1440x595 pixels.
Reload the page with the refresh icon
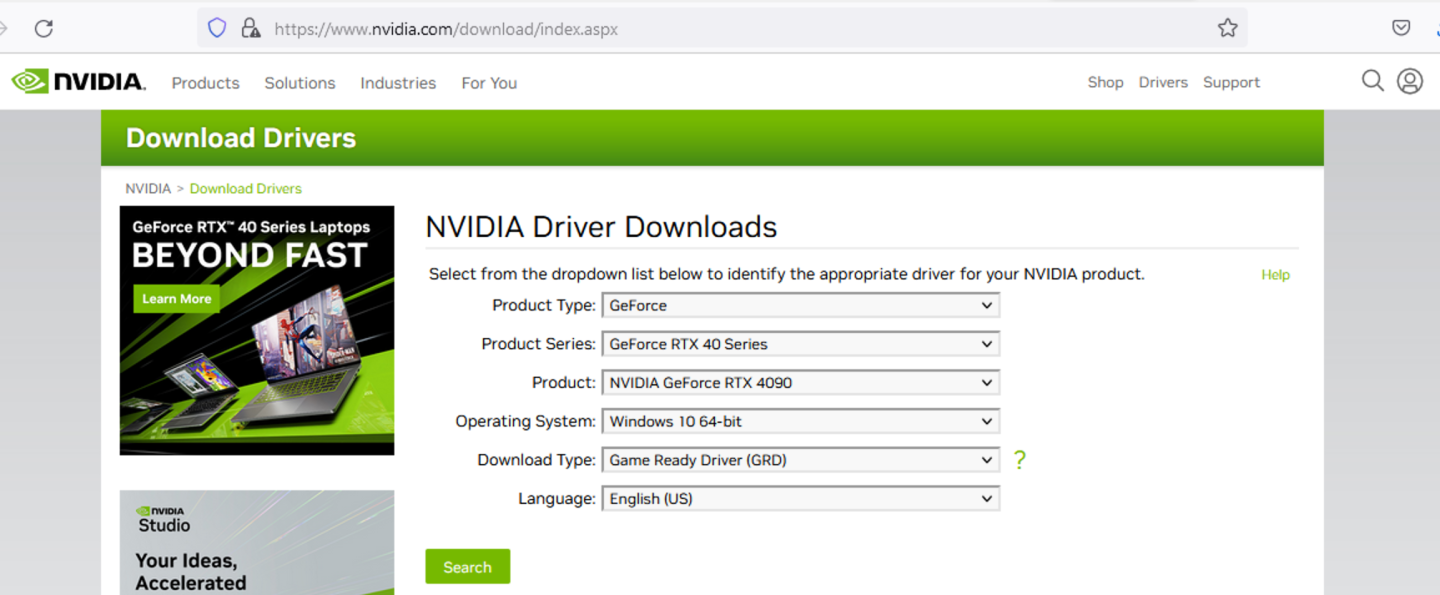point(43,29)
